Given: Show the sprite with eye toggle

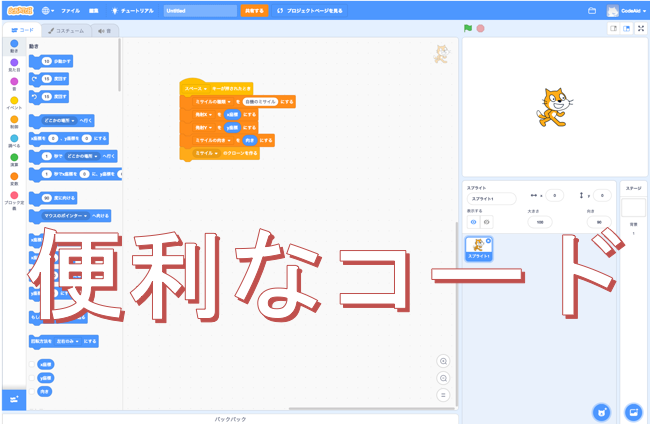Looking at the screenshot, I should click(473, 222).
